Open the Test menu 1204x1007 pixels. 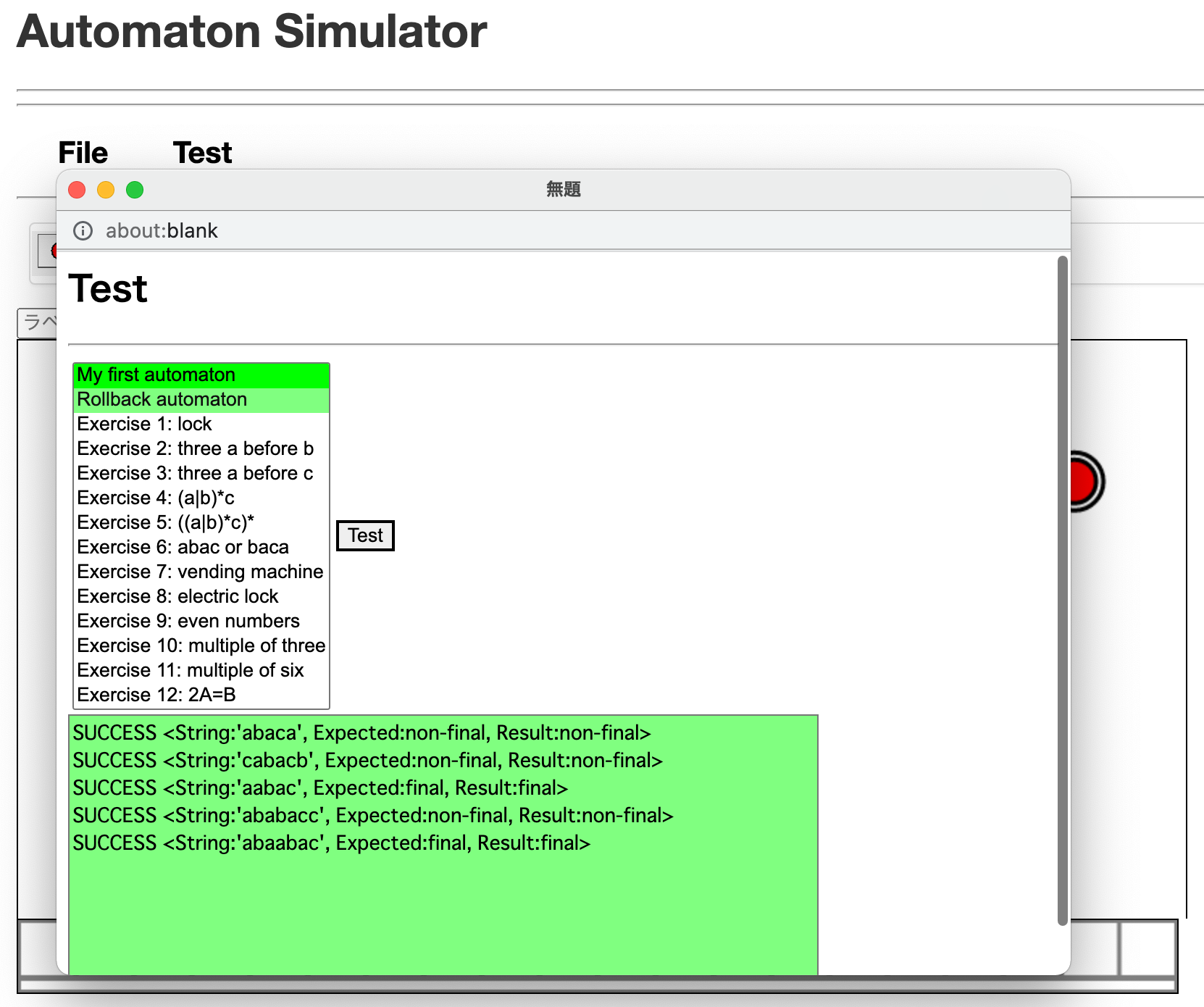202,153
